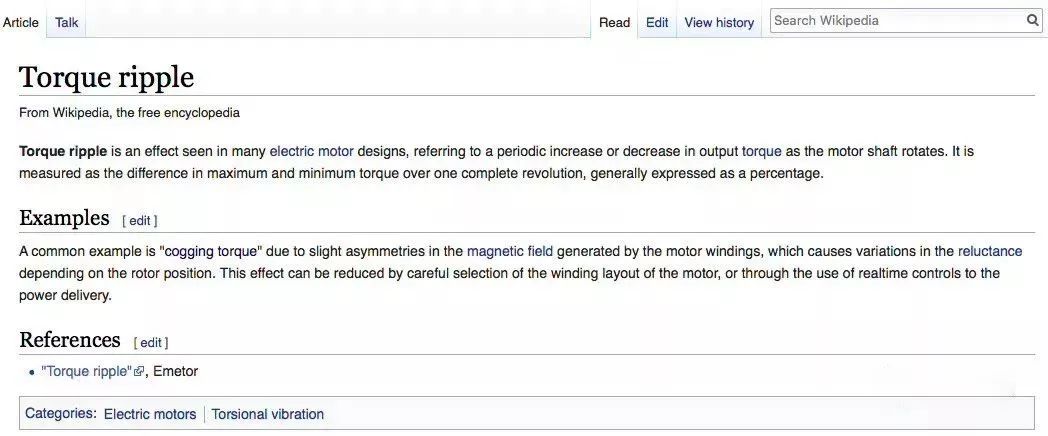The height and width of the screenshot is (436, 1048).
Task: Edit the Examples section
Action: pos(140,220)
